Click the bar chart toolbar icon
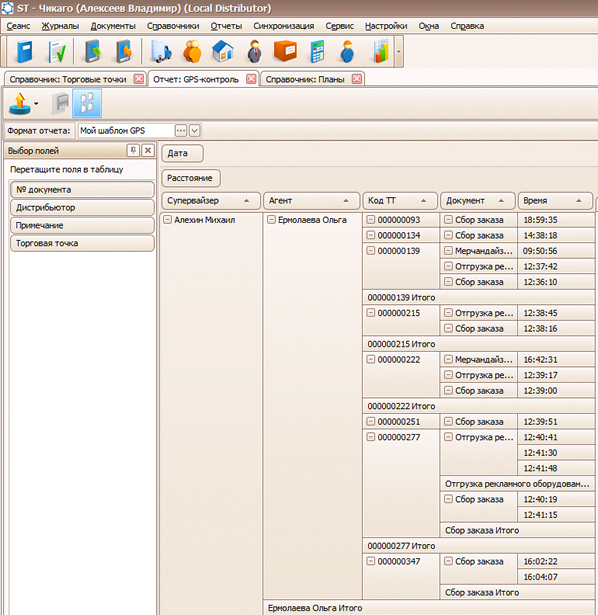 [x=381, y=51]
